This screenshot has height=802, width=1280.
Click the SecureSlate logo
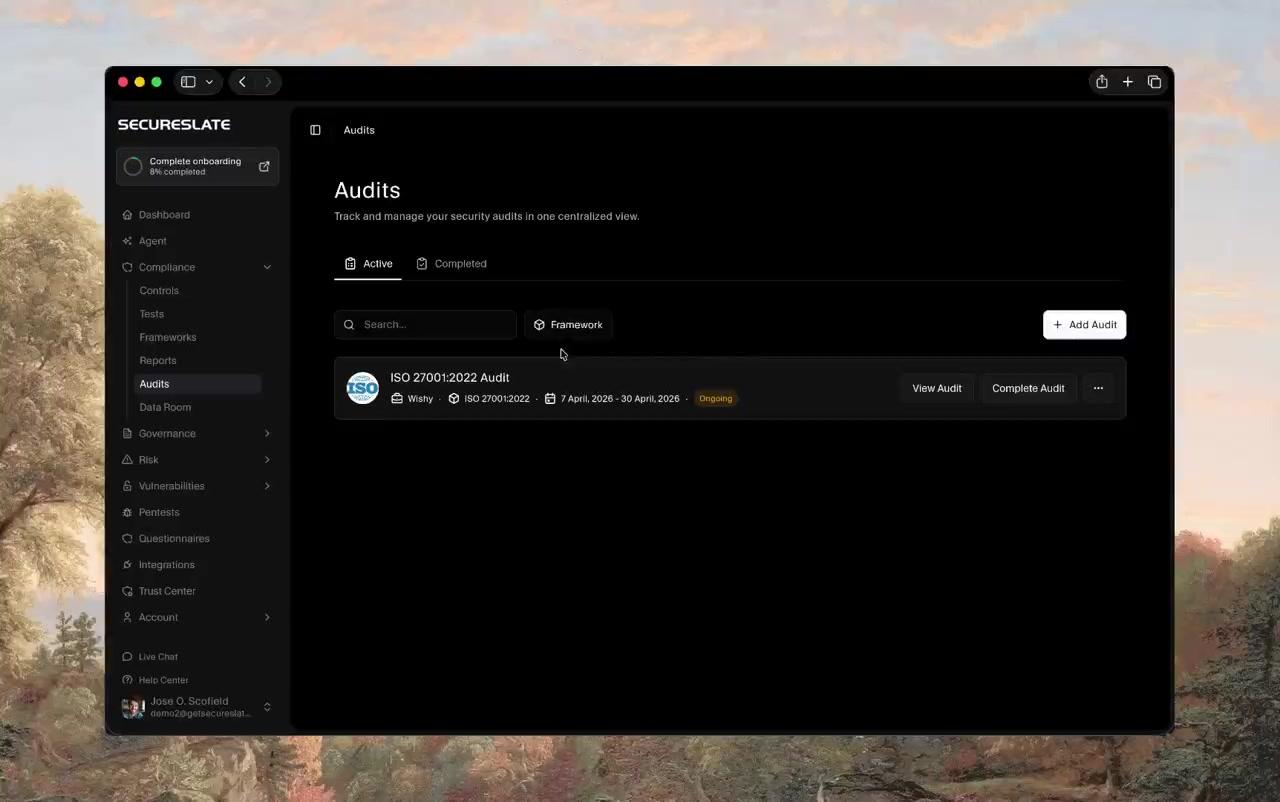(174, 125)
